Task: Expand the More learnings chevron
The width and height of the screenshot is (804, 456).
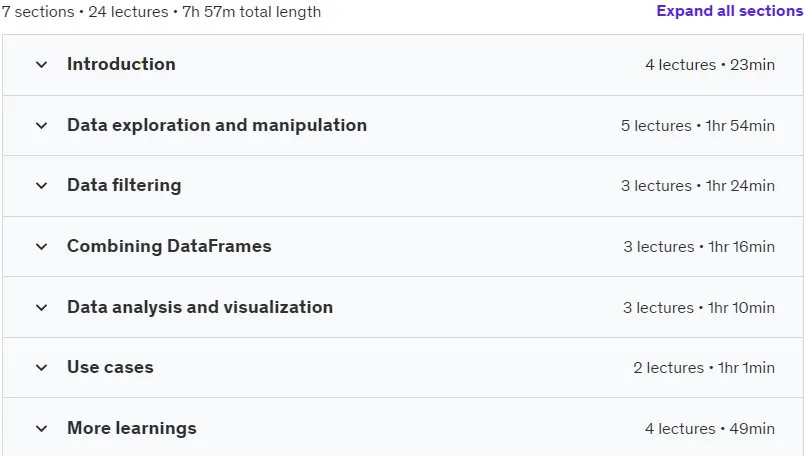Action: click(x=42, y=428)
